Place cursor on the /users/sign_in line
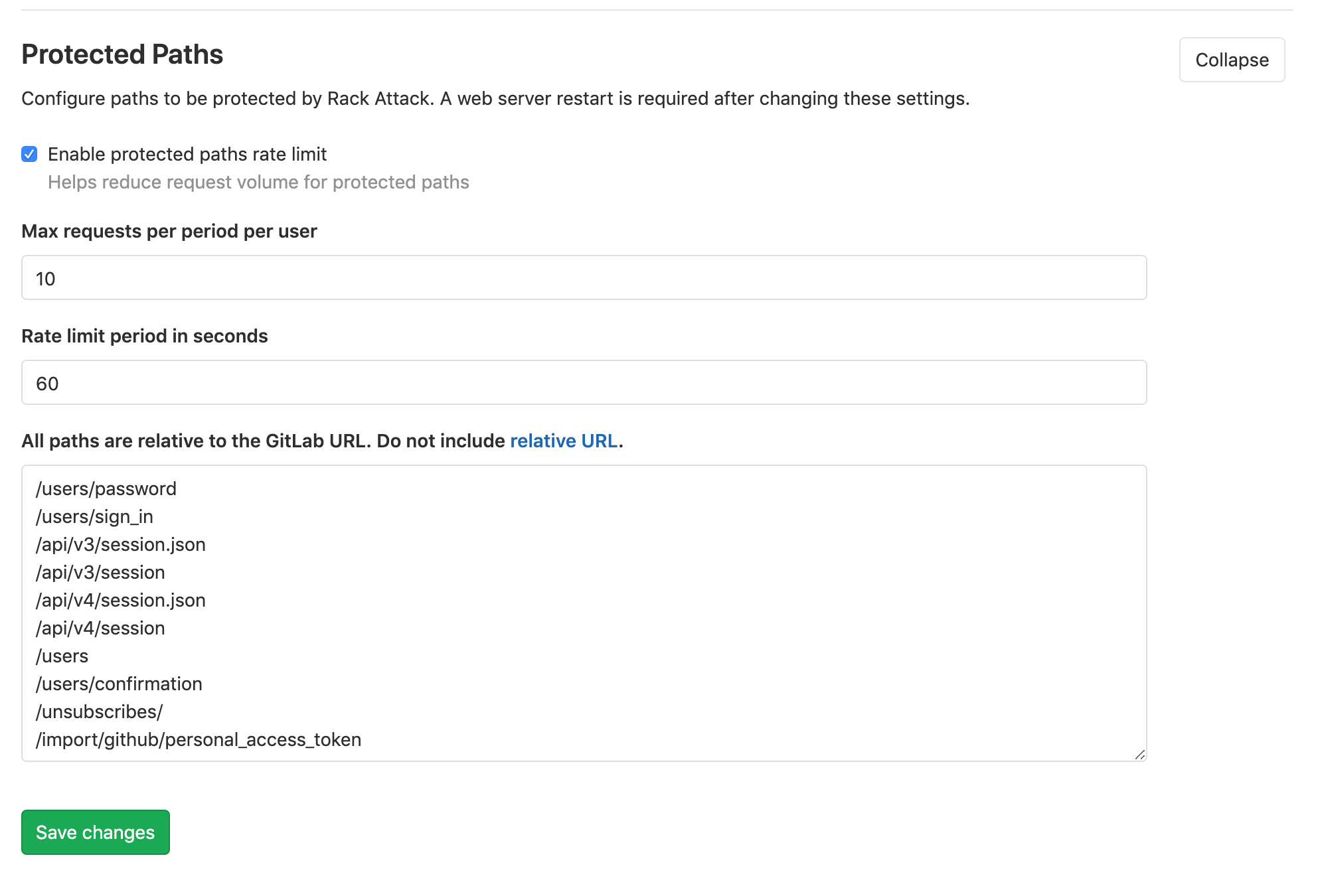 (94, 516)
